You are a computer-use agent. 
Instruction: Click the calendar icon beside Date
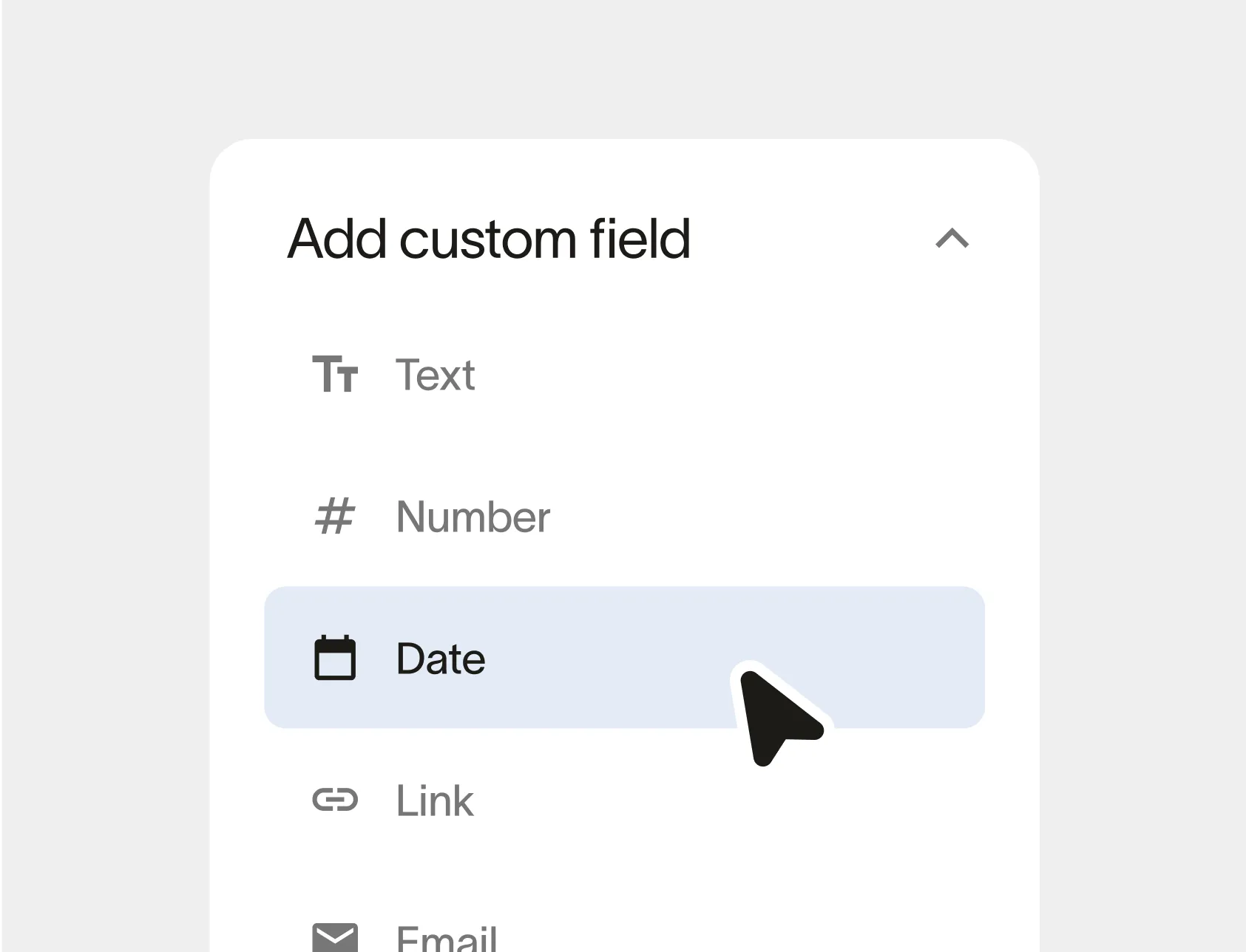pos(335,658)
